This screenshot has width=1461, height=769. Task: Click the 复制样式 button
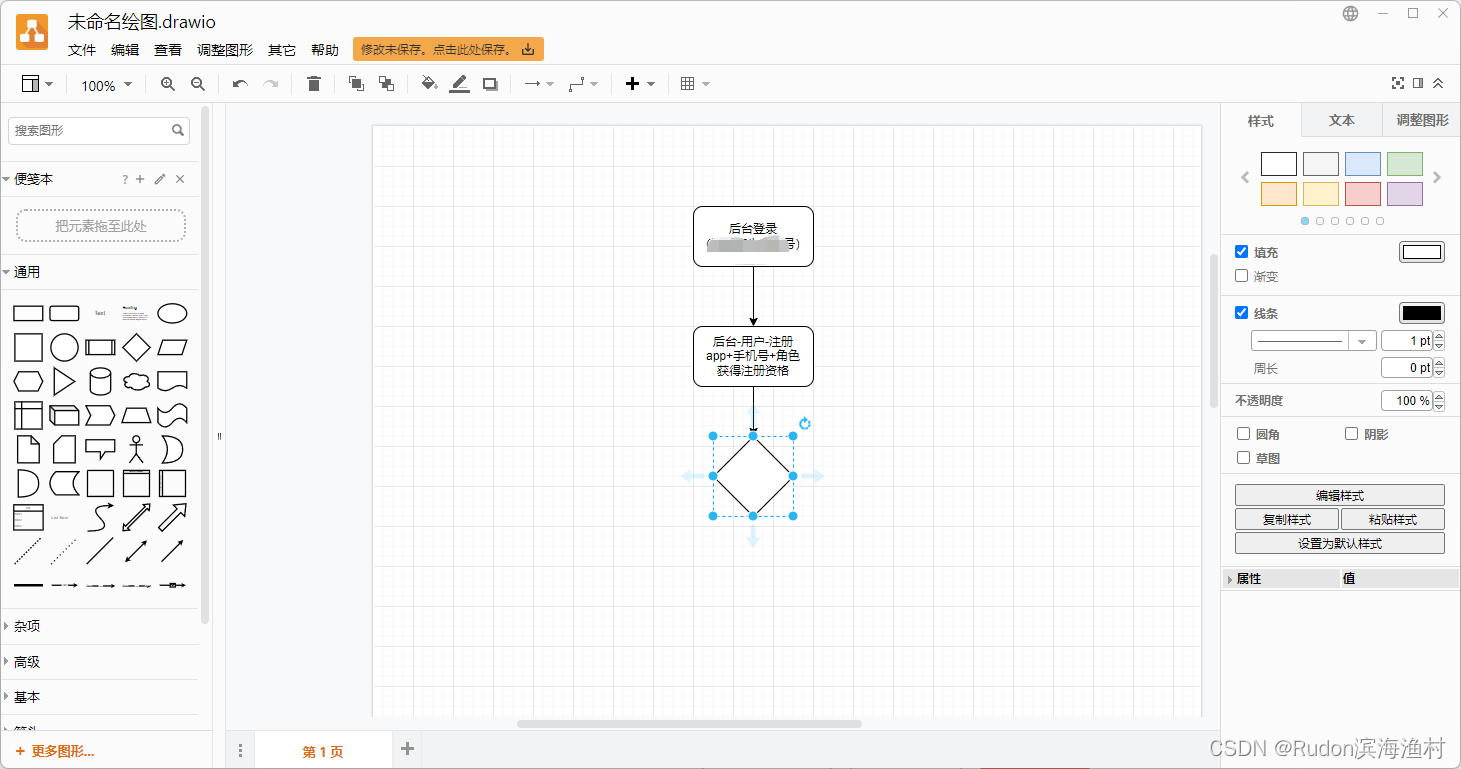1287,519
